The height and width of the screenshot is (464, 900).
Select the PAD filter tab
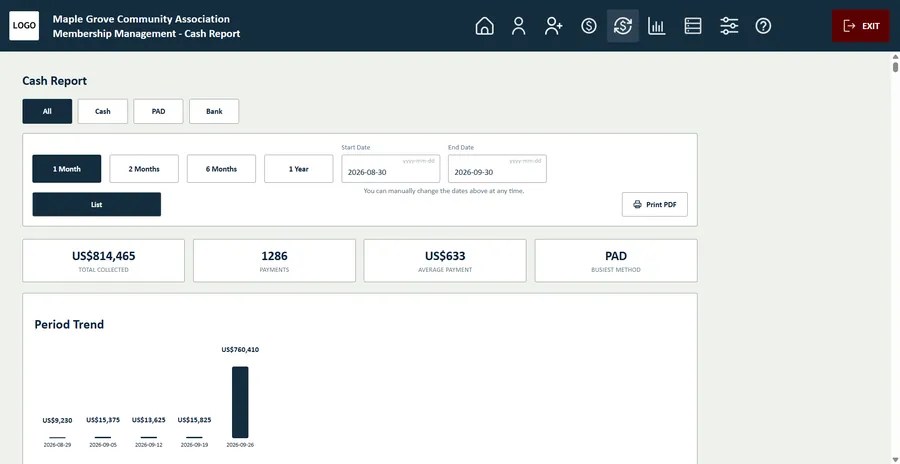(x=158, y=111)
